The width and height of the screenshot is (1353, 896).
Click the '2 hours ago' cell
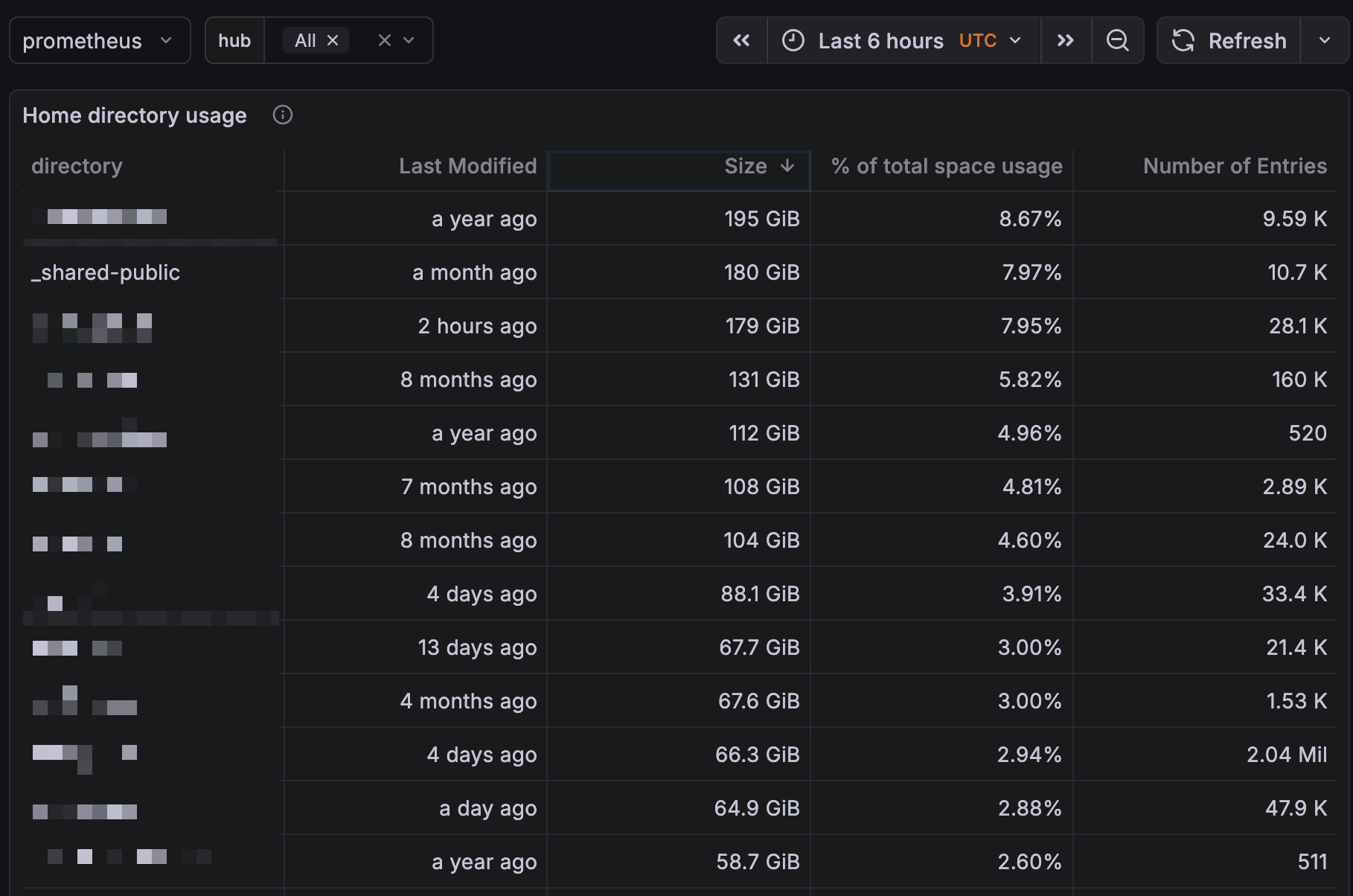click(x=415, y=326)
